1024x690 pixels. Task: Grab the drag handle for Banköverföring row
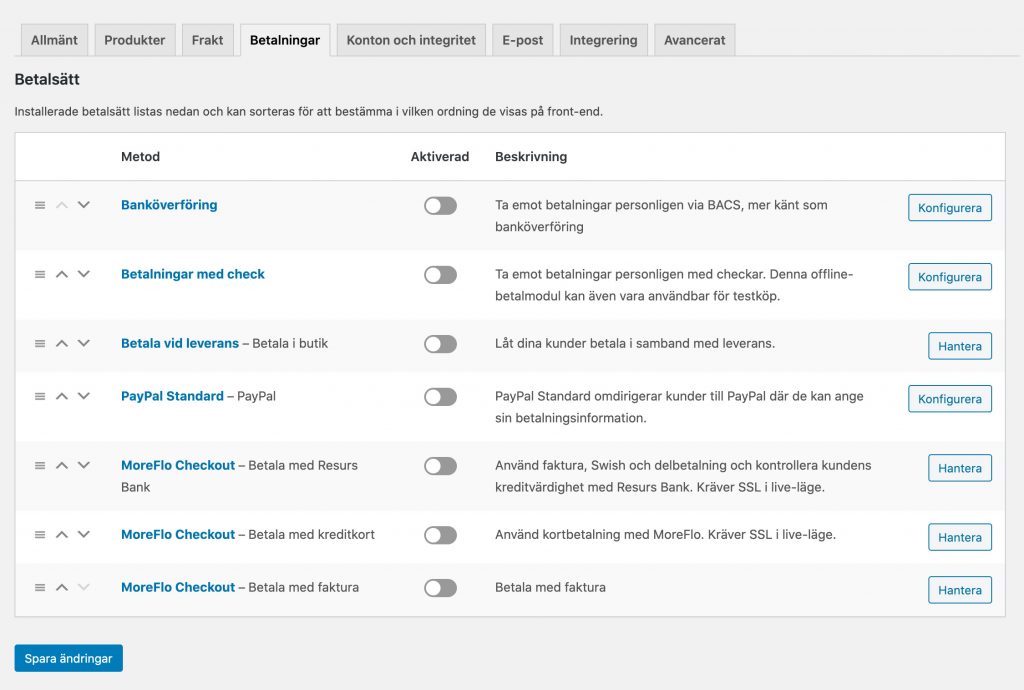point(40,205)
